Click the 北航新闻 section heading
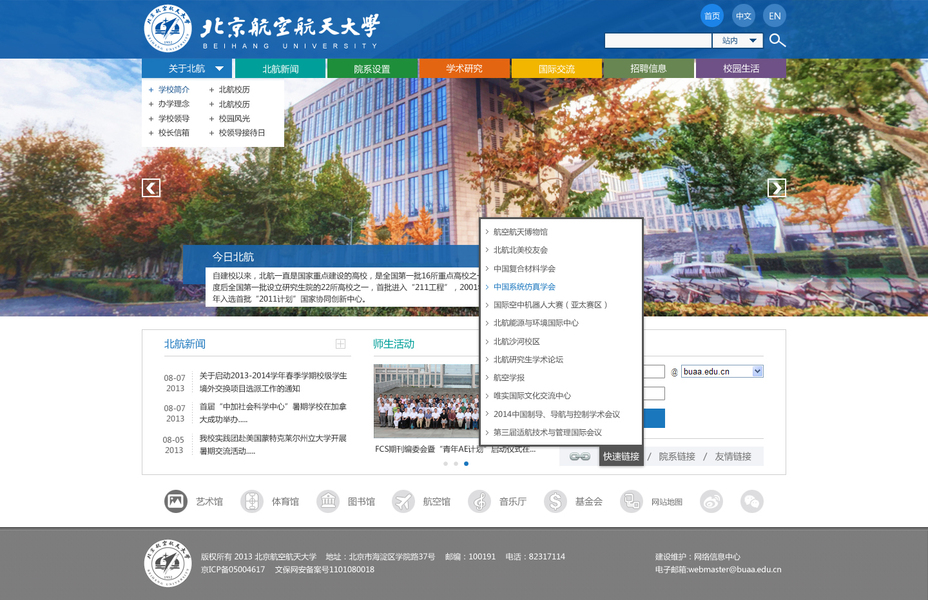 pyautogui.click(x=185, y=344)
